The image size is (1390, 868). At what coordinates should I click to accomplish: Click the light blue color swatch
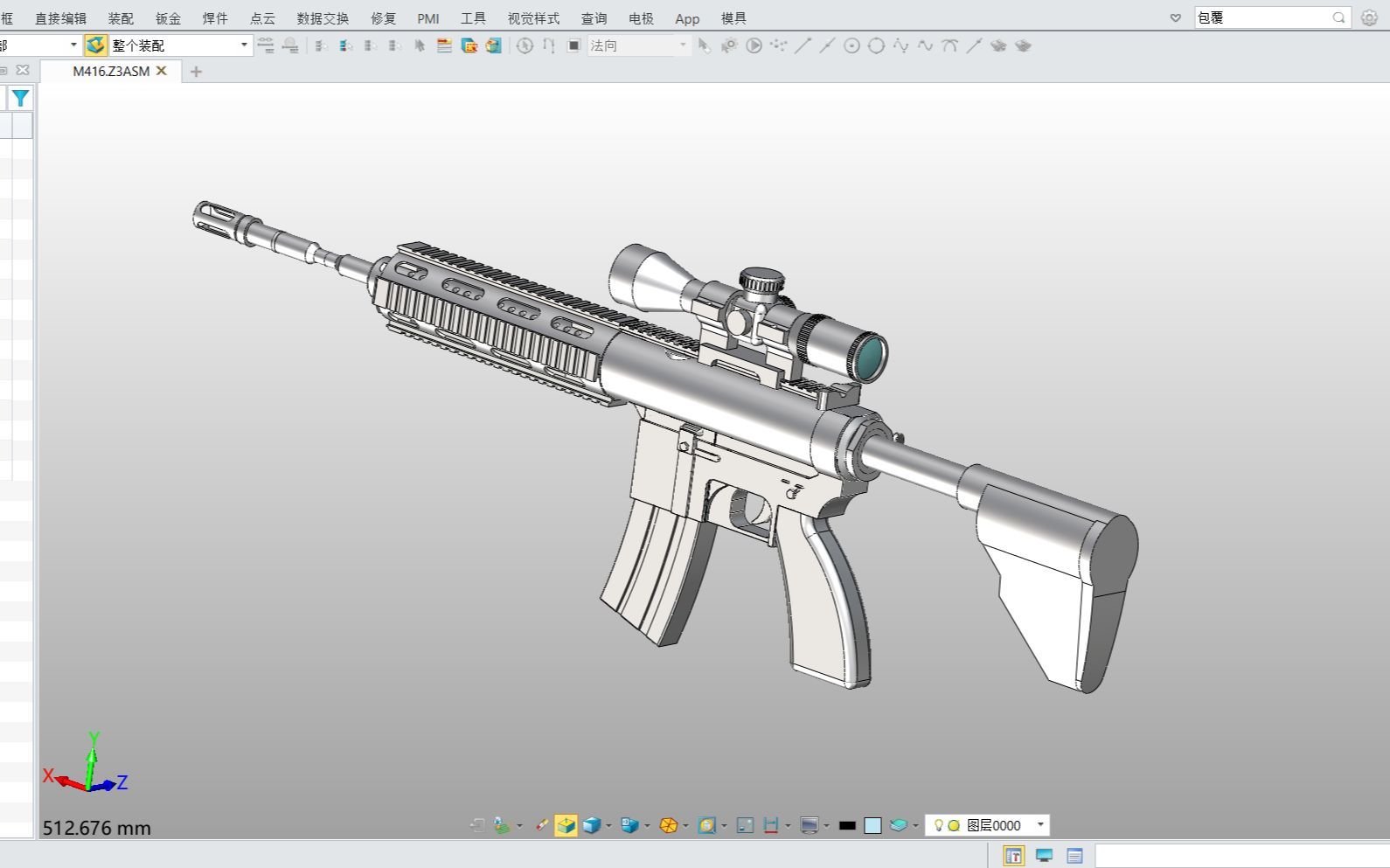(872, 825)
